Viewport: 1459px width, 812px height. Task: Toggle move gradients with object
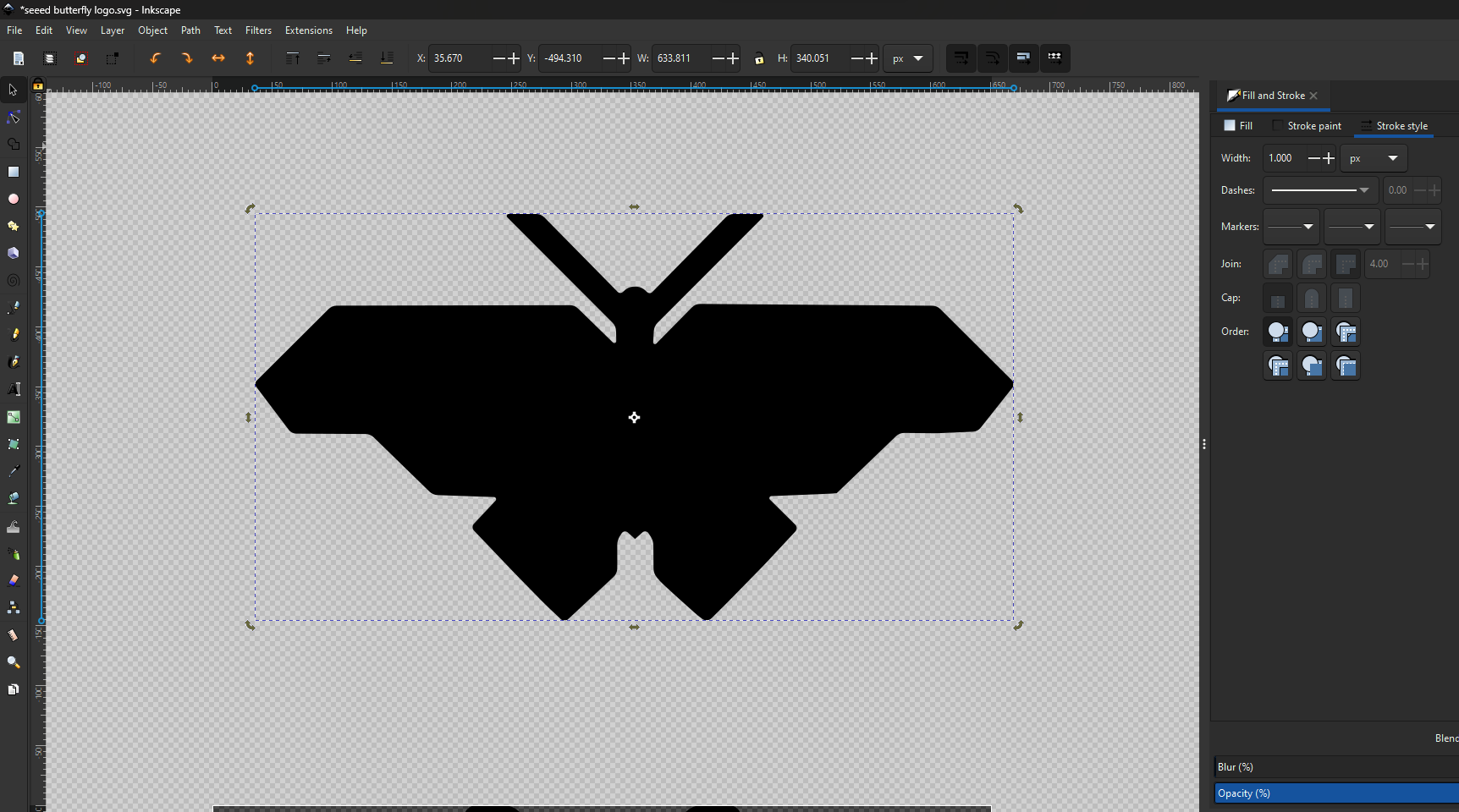(1023, 58)
